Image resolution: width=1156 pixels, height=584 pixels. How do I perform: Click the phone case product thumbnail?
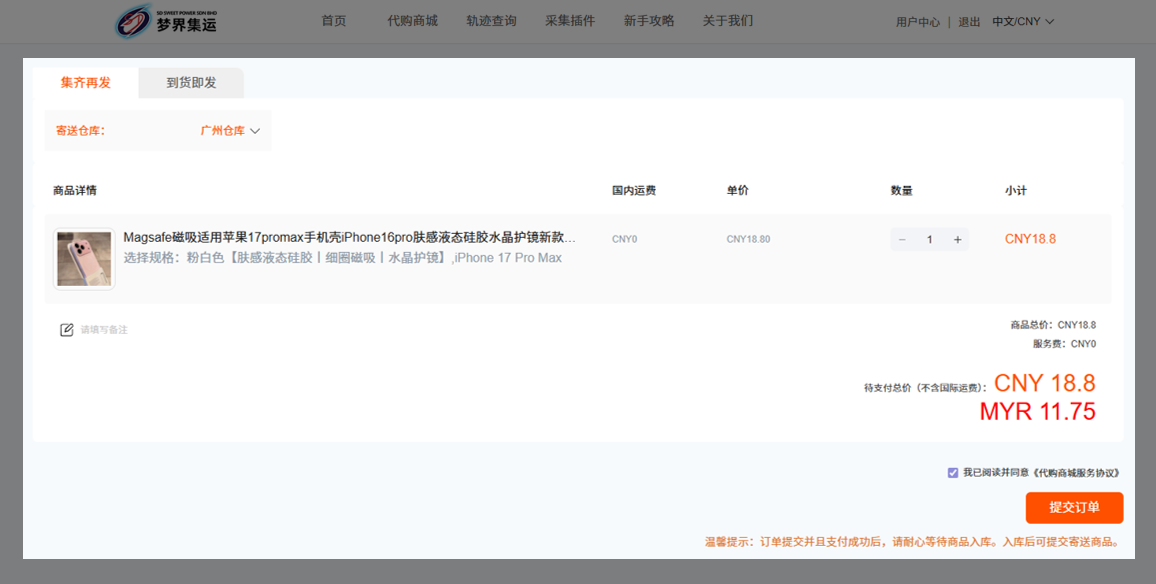coord(84,259)
